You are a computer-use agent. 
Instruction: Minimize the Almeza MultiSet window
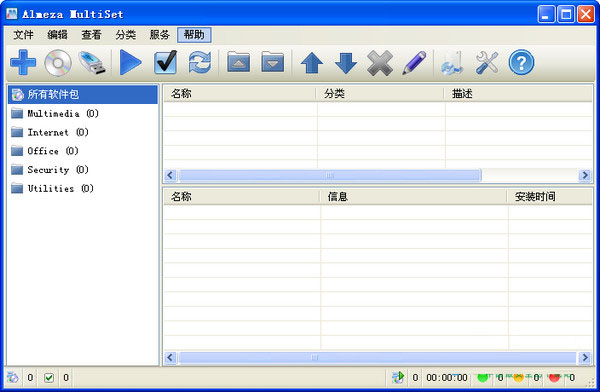coord(546,15)
